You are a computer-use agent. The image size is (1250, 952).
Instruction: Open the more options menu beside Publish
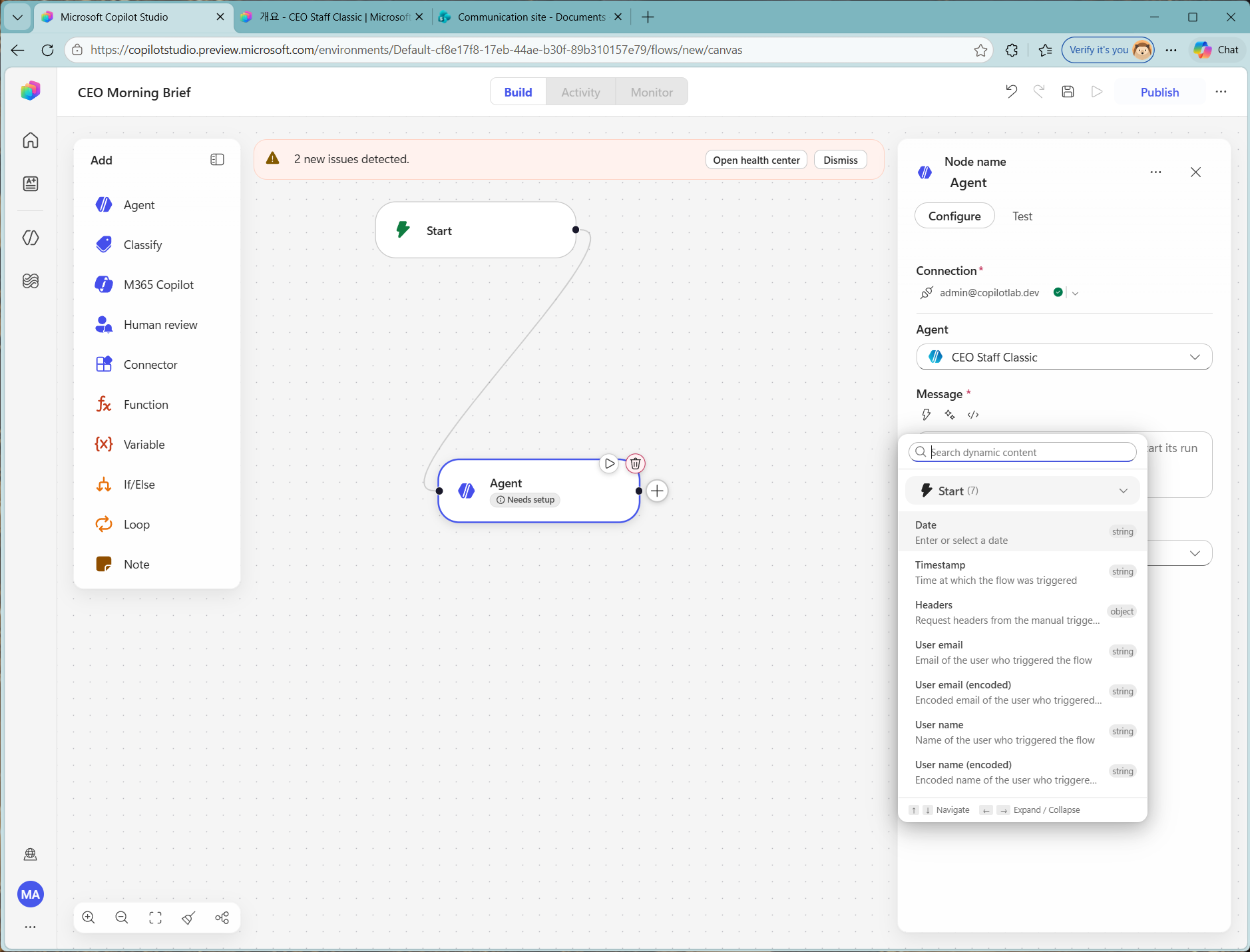[1221, 92]
